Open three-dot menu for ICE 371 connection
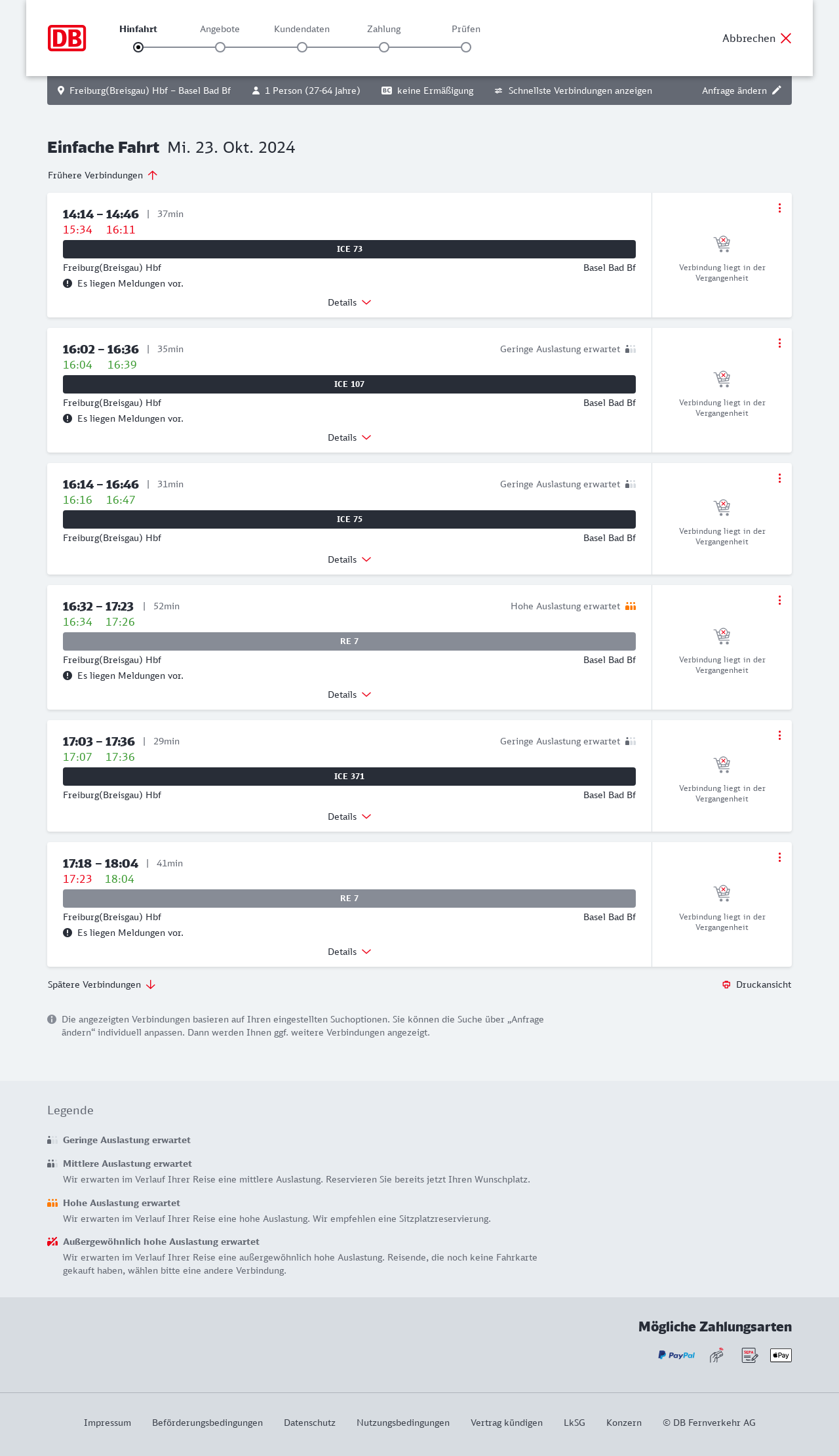The width and height of the screenshot is (839, 1456). click(x=779, y=735)
